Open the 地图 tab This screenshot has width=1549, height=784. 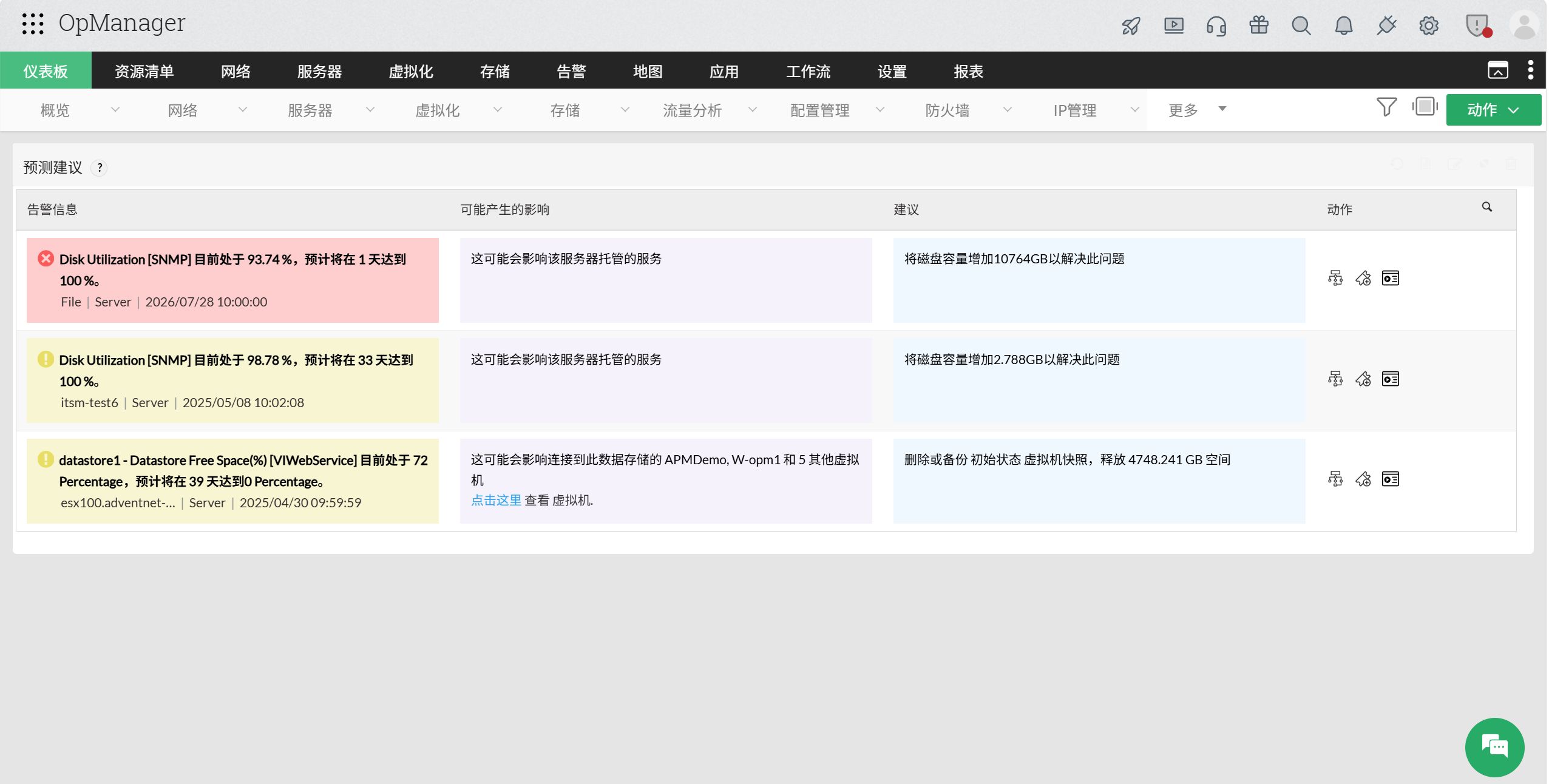click(648, 71)
